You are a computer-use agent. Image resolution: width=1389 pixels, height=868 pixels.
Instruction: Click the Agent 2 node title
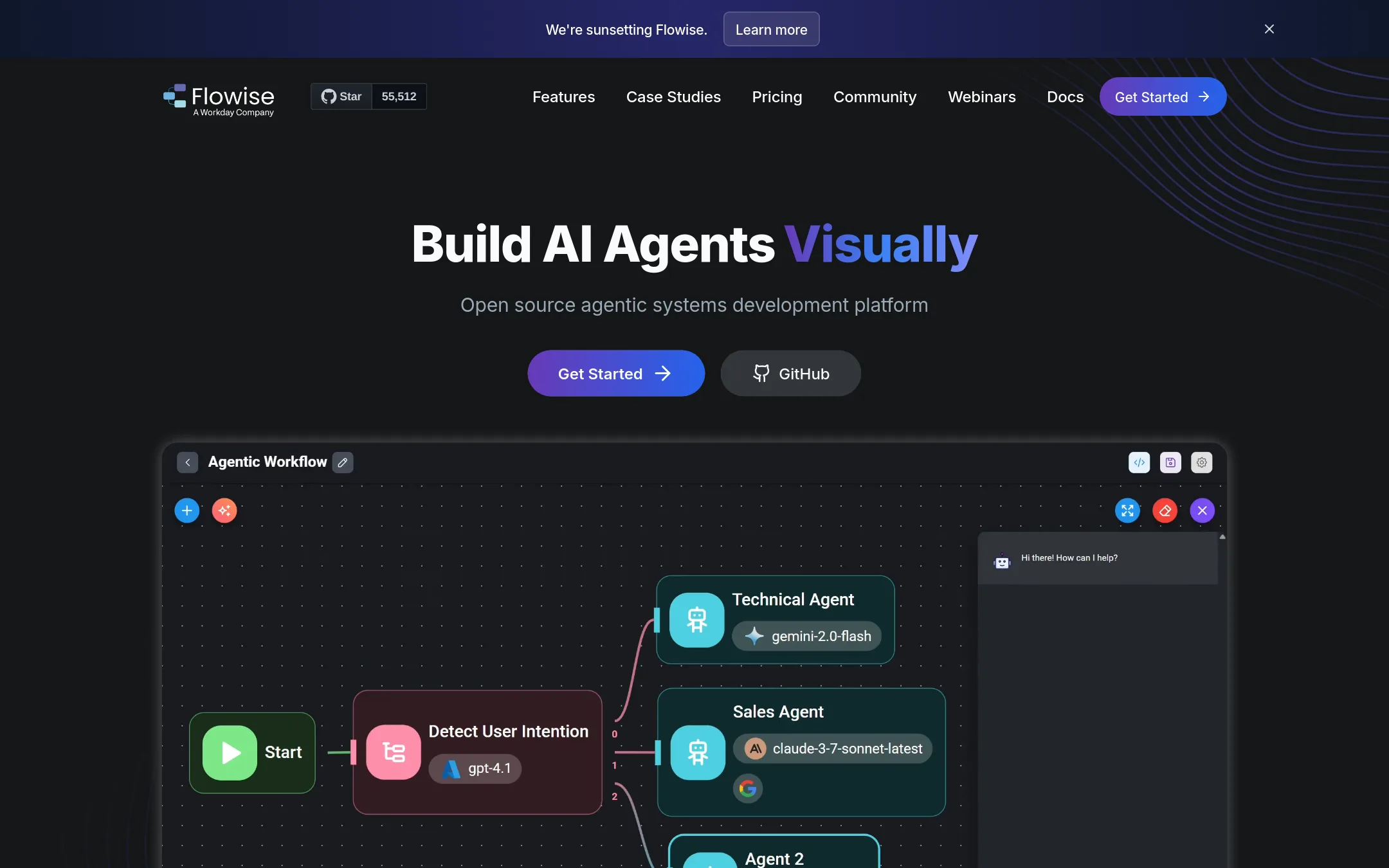[x=774, y=858]
